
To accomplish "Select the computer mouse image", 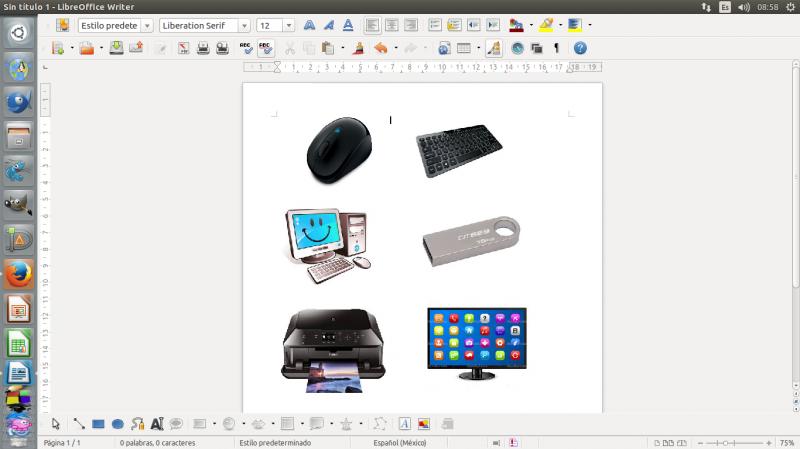I will [x=337, y=147].
